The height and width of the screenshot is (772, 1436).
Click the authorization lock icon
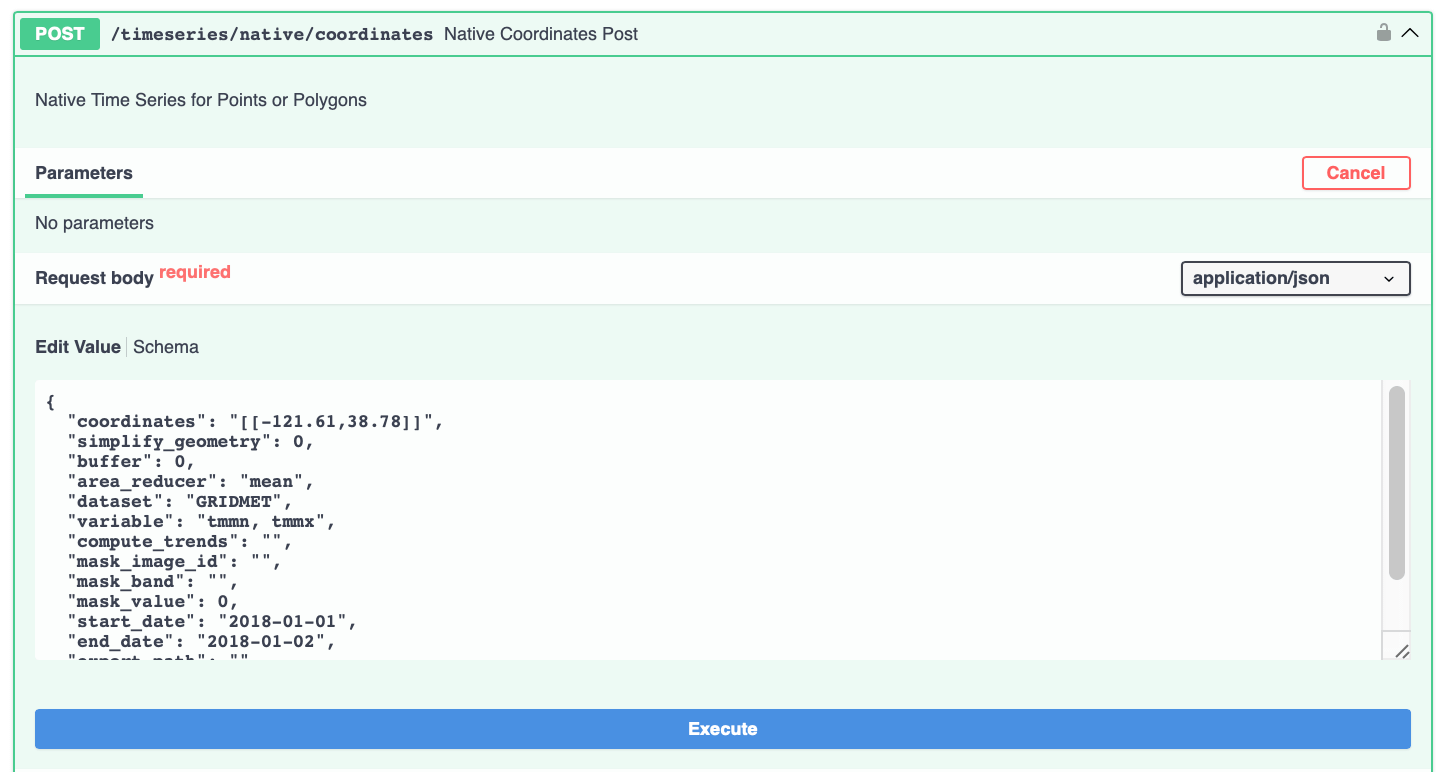pyautogui.click(x=1383, y=33)
